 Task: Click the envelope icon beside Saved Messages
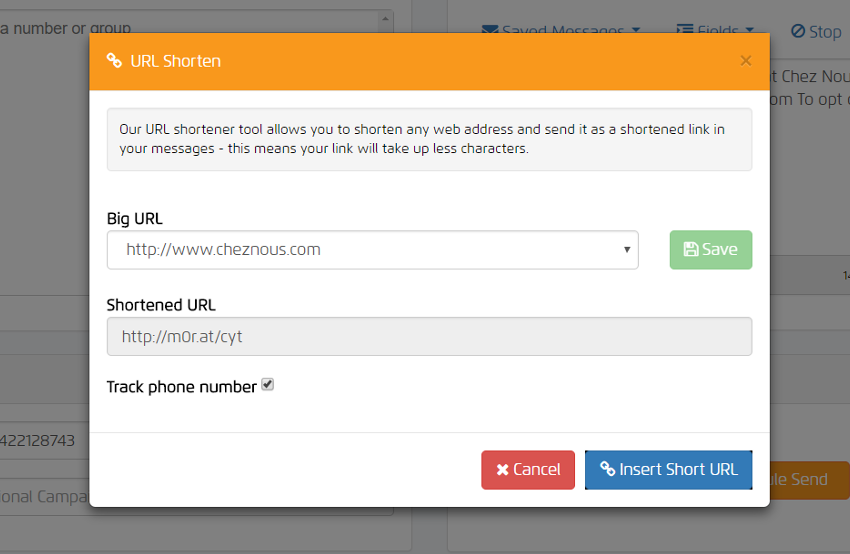pos(489,32)
